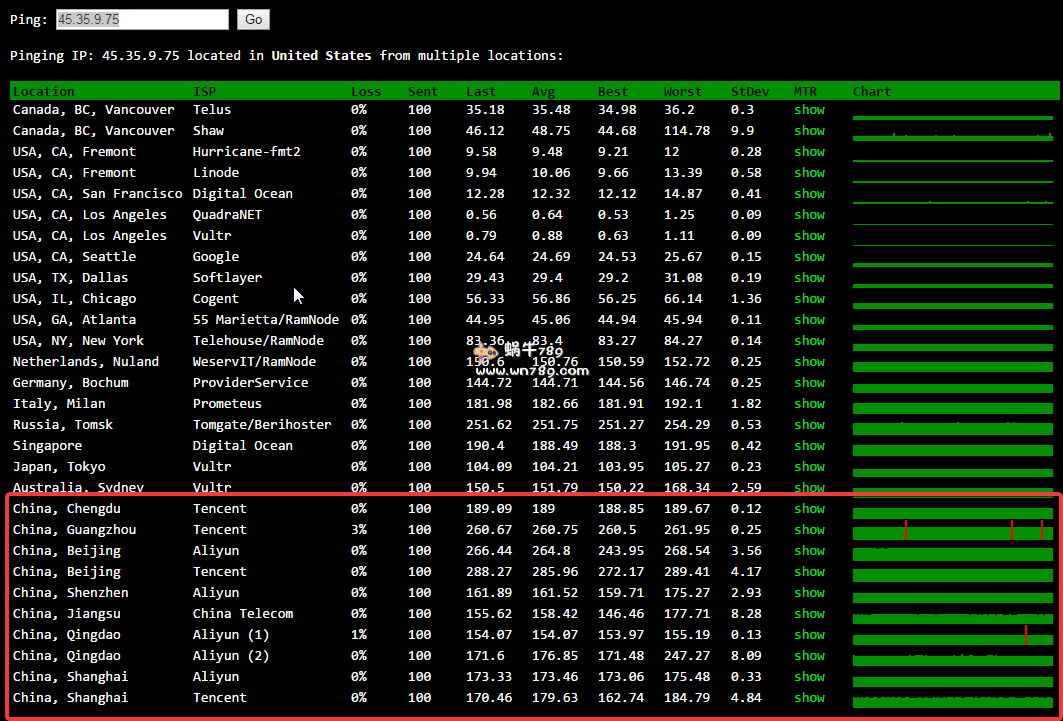Click the Guangzhou Tencent latency chart
The width and height of the screenshot is (1063, 721).
[952, 531]
